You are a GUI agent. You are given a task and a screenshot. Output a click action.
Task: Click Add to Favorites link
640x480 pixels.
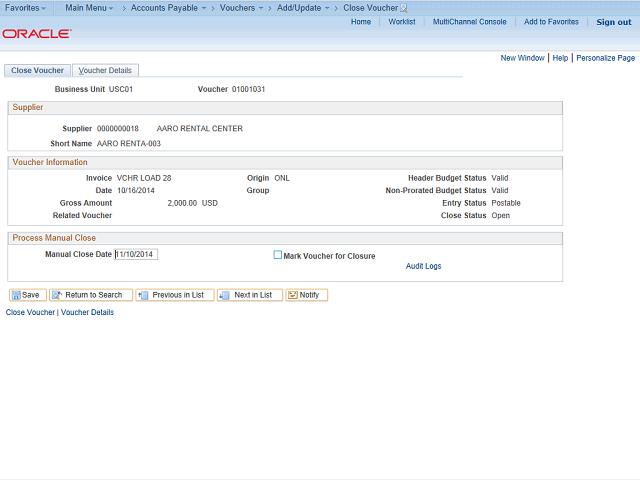tap(551, 22)
